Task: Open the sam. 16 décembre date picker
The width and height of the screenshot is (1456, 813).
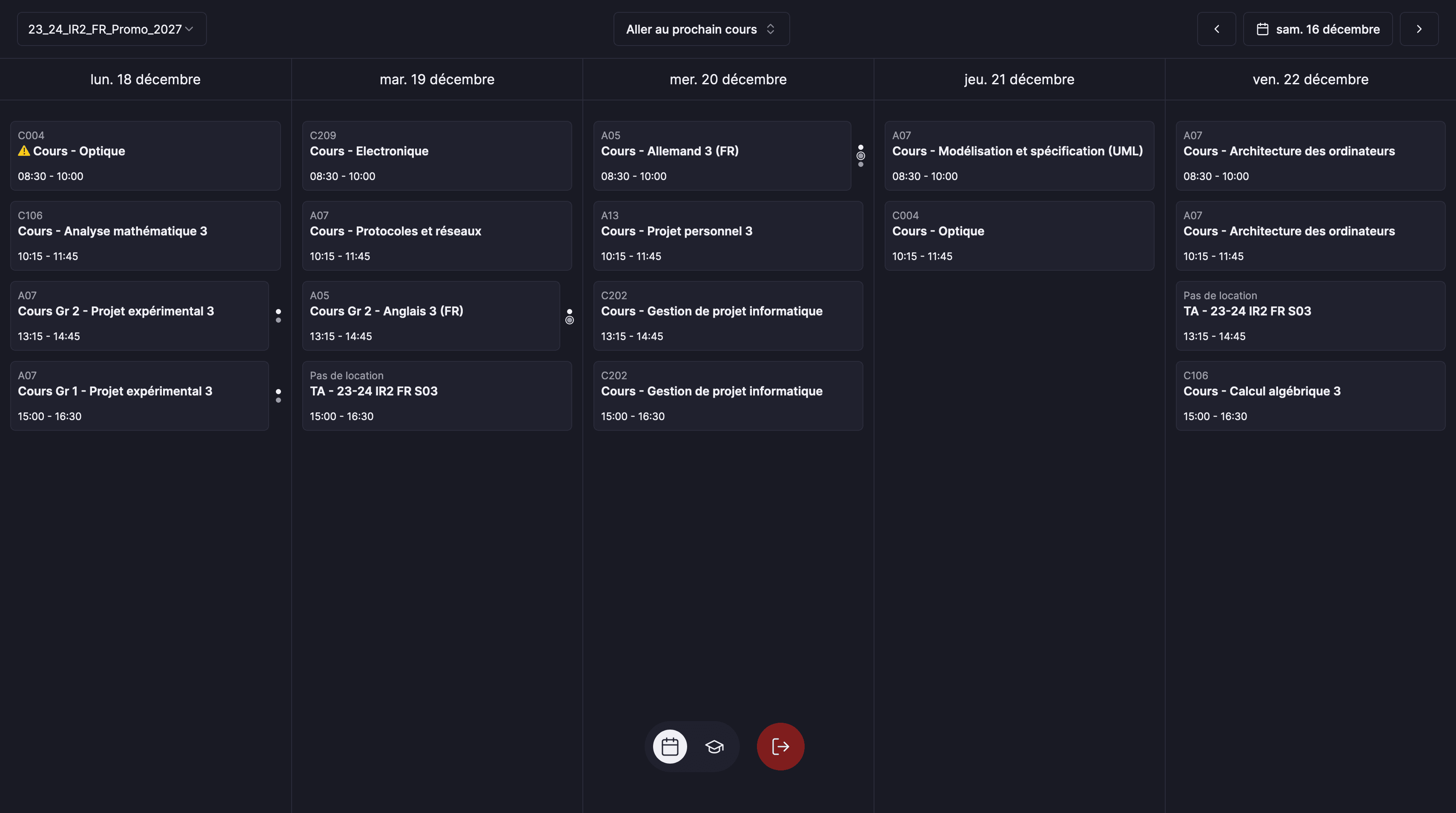Action: coord(1318,29)
